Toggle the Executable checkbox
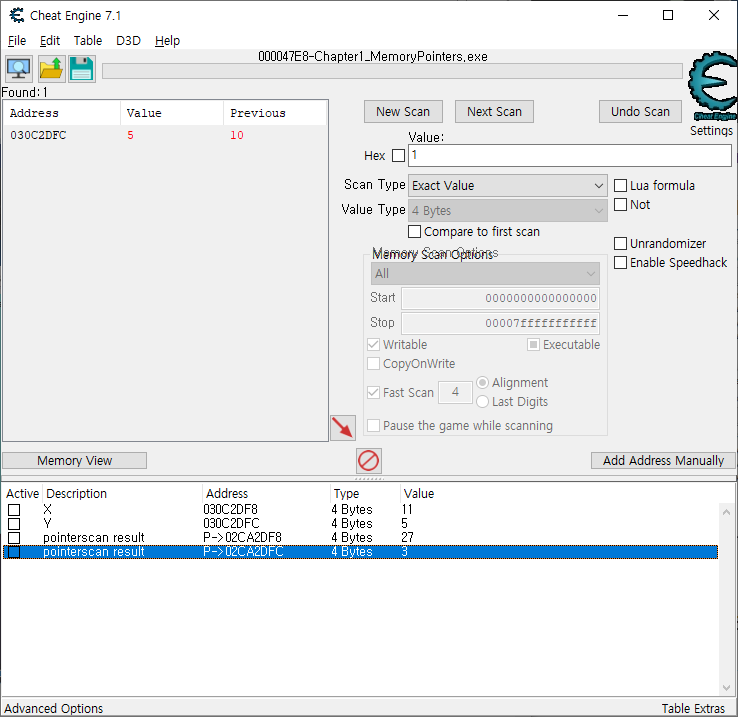The width and height of the screenshot is (738, 717). point(533,345)
